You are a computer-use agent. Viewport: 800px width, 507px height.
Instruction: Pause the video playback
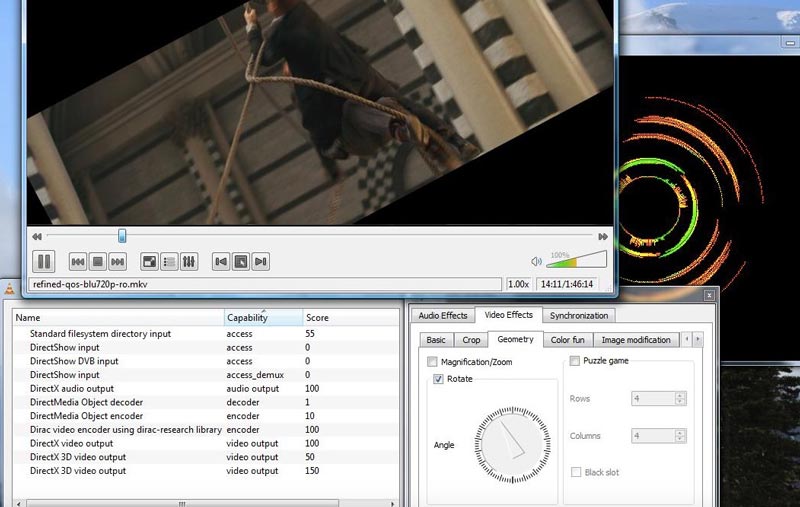pos(44,262)
